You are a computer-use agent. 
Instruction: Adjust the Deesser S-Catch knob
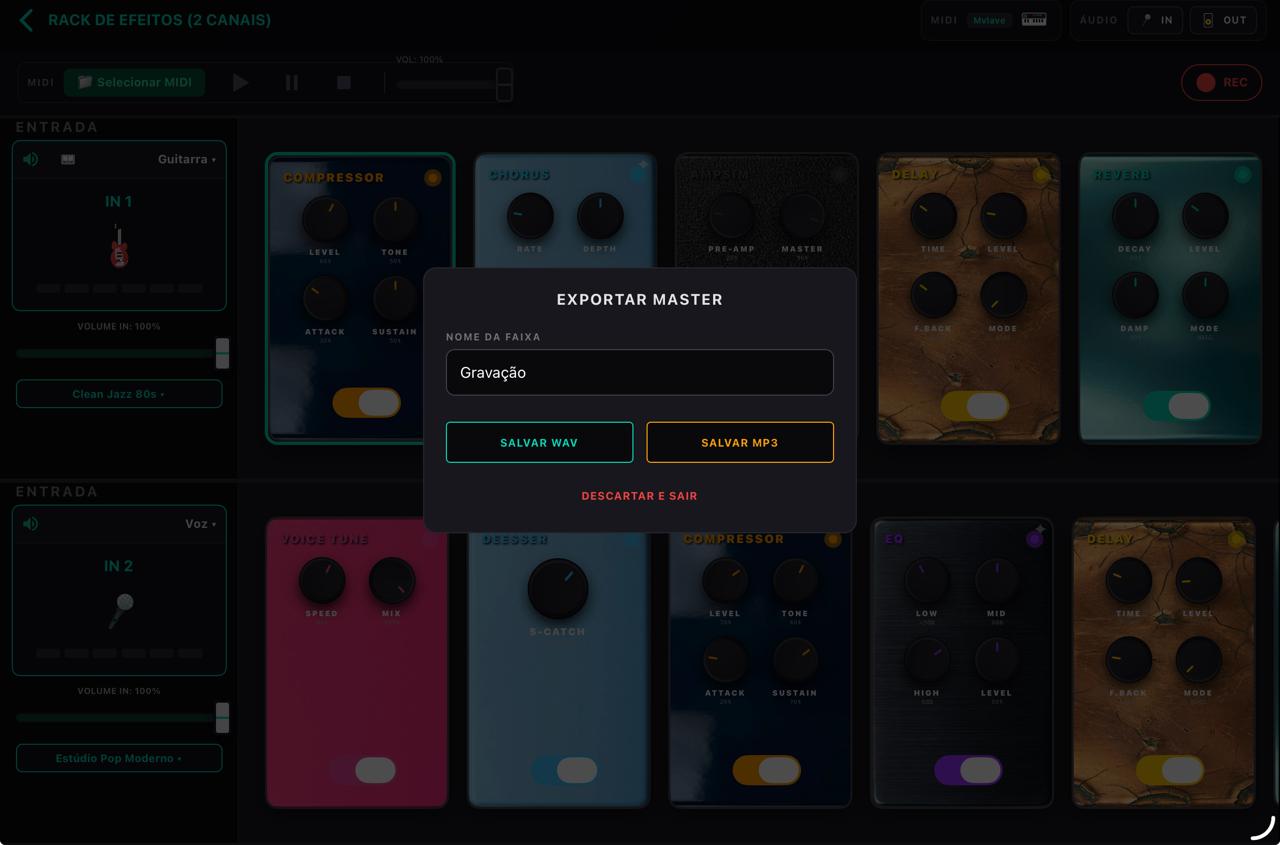pos(558,589)
